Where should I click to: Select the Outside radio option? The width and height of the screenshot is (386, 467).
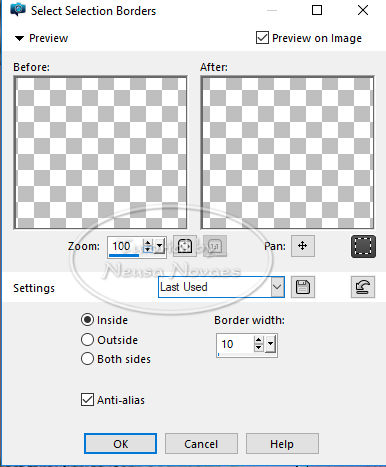click(x=87, y=340)
